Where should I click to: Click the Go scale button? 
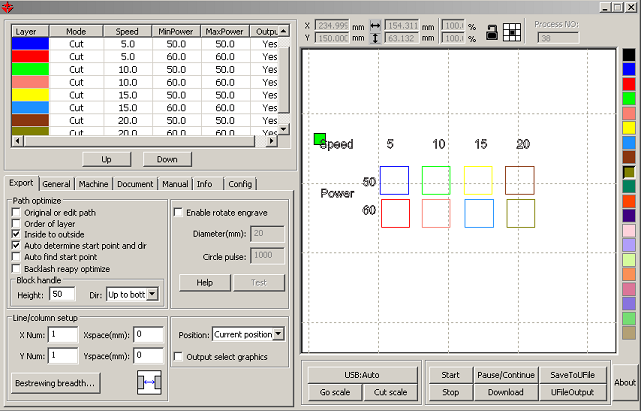[x=335, y=392]
